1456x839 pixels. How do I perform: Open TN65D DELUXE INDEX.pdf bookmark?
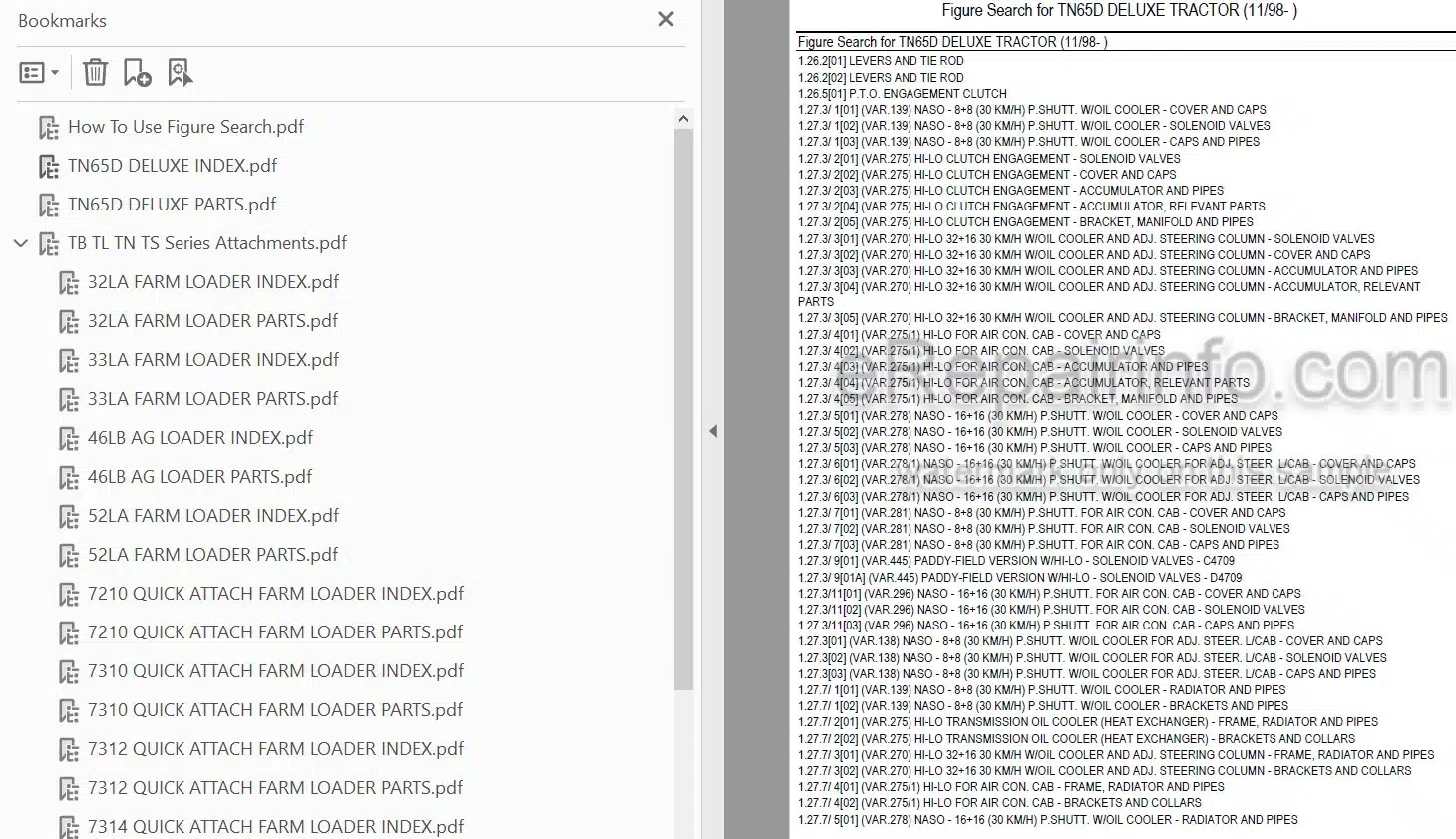173,166
